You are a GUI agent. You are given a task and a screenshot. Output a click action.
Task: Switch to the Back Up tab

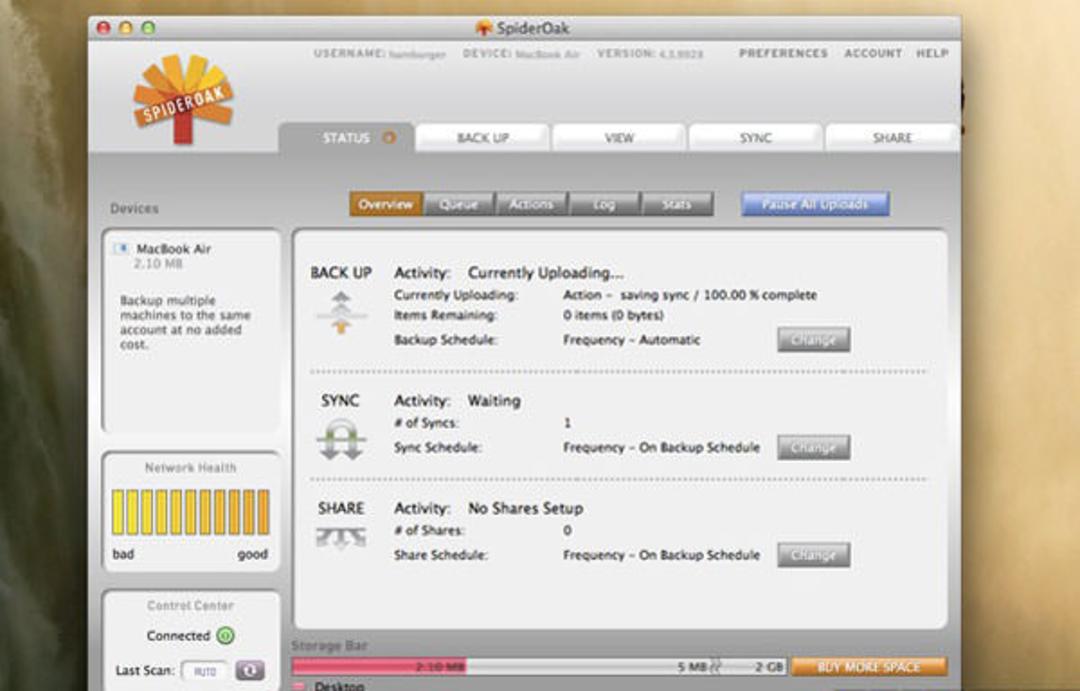(483, 138)
